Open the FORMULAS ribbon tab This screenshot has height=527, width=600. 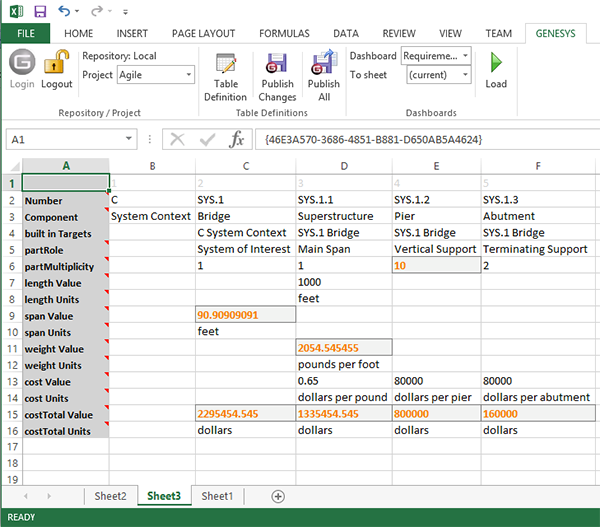pyautogui.click(x=284, y=33)
